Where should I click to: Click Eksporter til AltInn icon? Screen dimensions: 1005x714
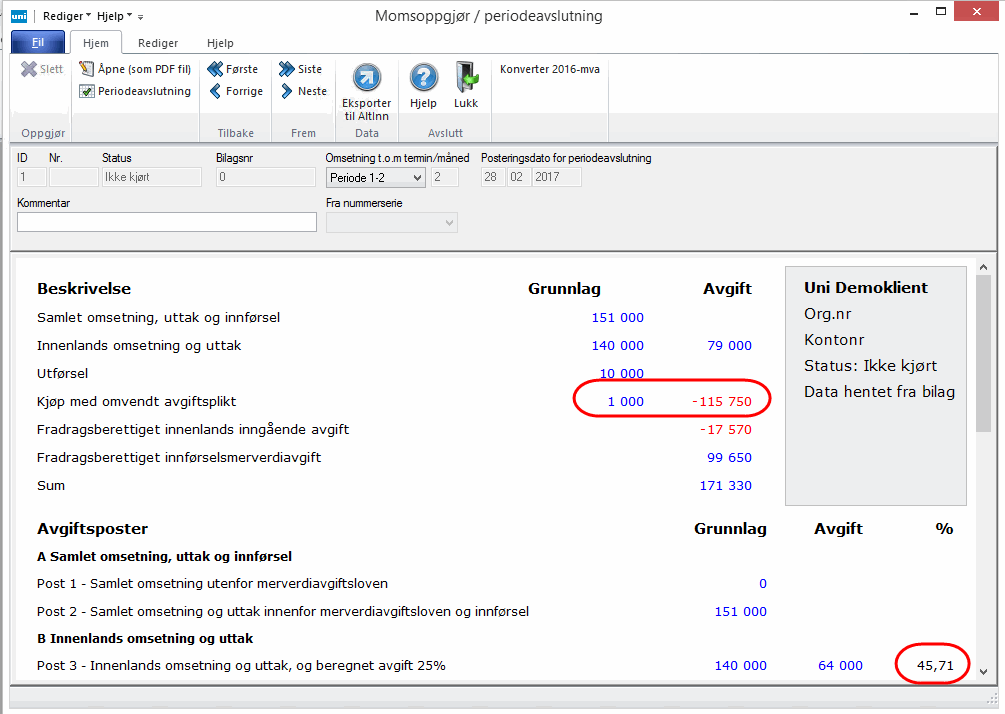click(x=367, y=77)
